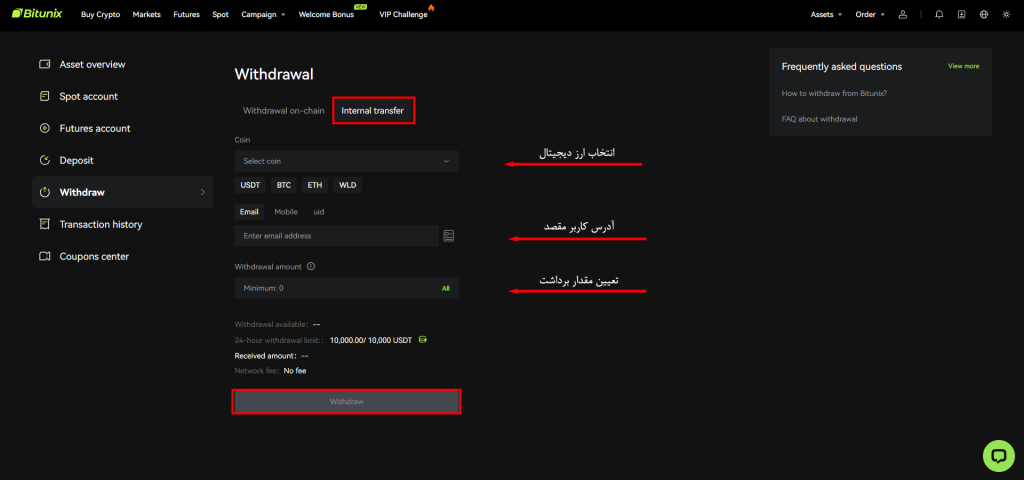Open View more FAQ link
This screenshot has width=1024, height=480.
tap(963, 67)
